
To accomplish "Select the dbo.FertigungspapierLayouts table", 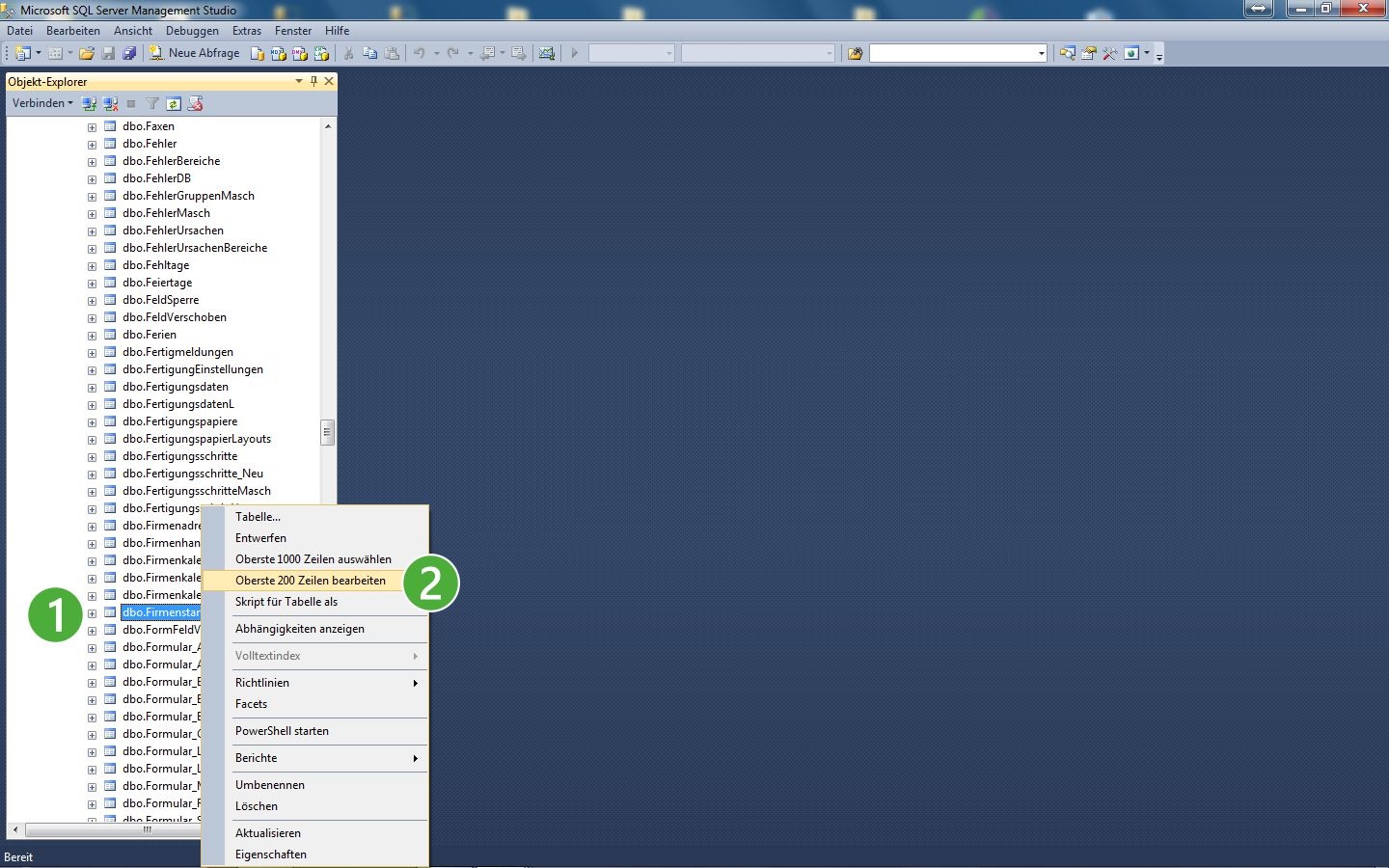I will [x=197, y=439].
